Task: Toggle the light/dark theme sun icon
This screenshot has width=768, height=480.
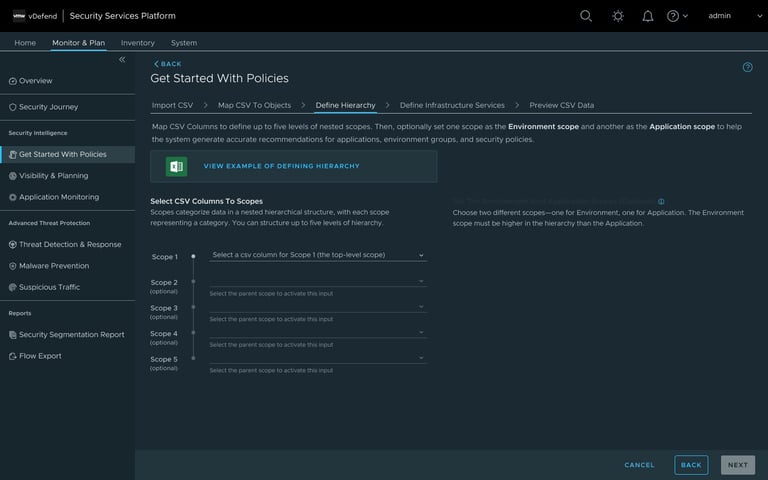Action: tap(618, 16)
